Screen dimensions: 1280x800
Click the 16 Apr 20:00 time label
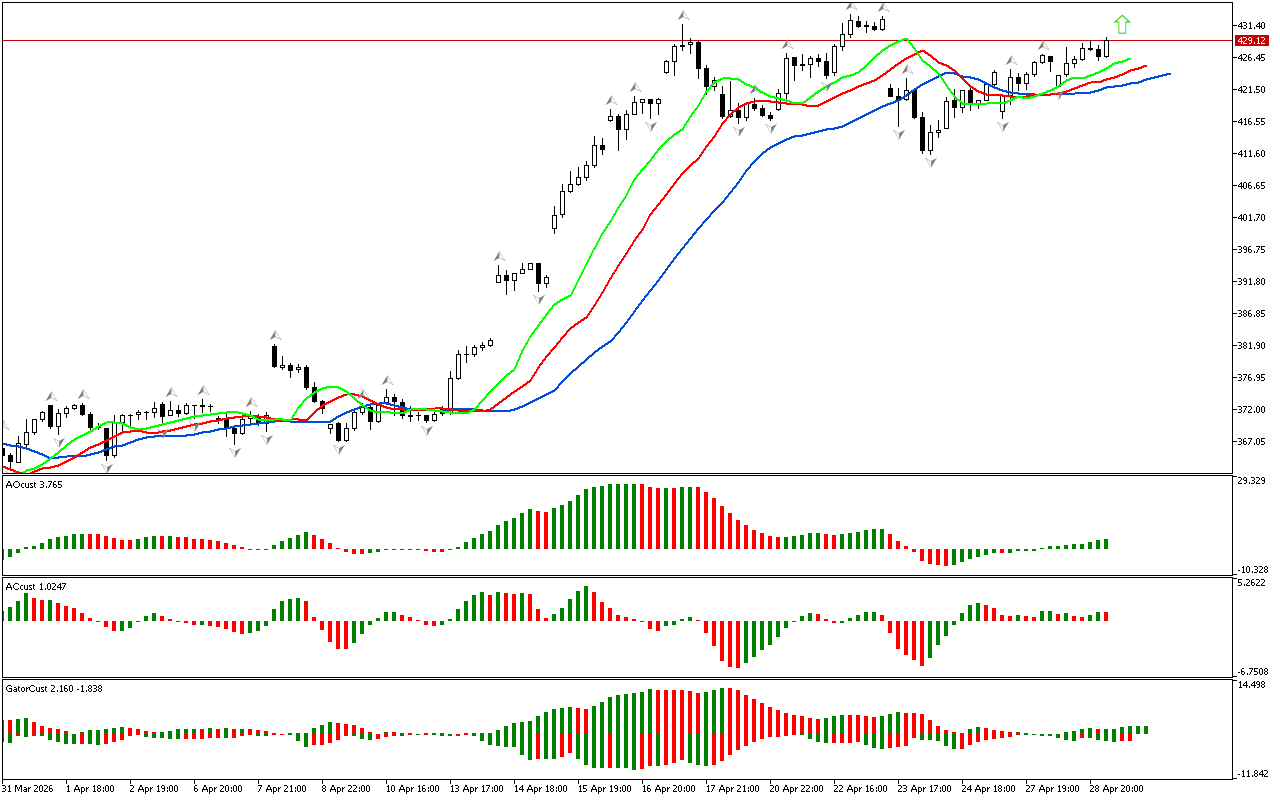(668, 789)
